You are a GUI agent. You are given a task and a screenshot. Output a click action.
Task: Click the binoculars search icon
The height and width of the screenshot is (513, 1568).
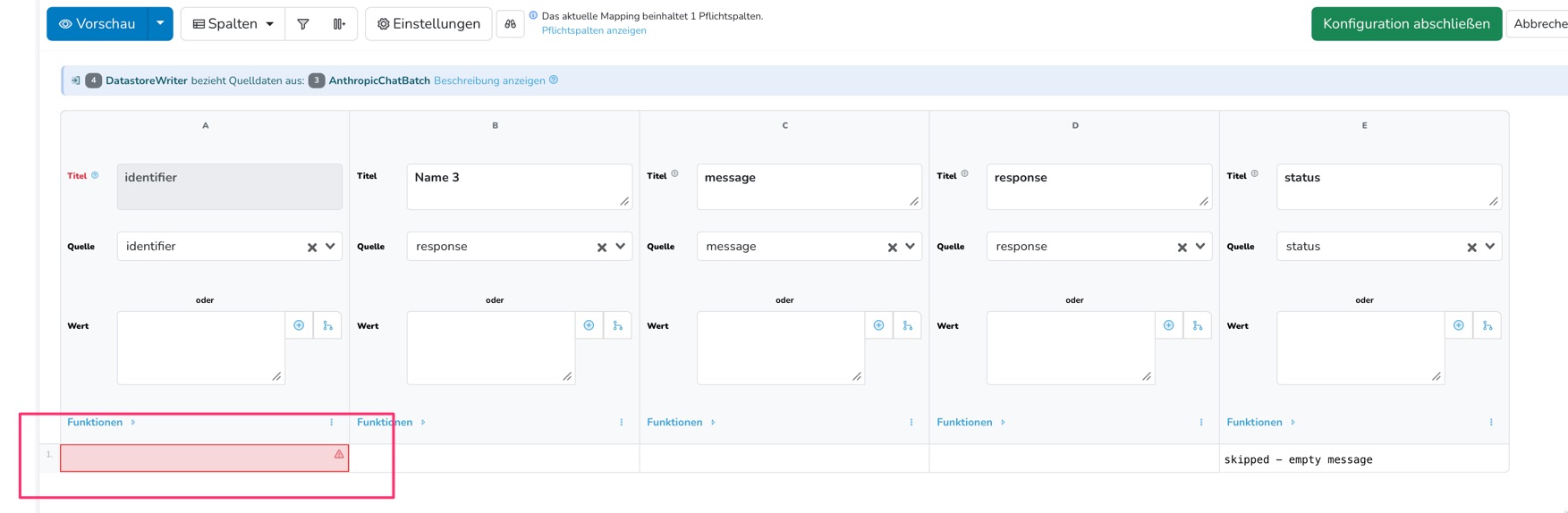pos(510,24)
